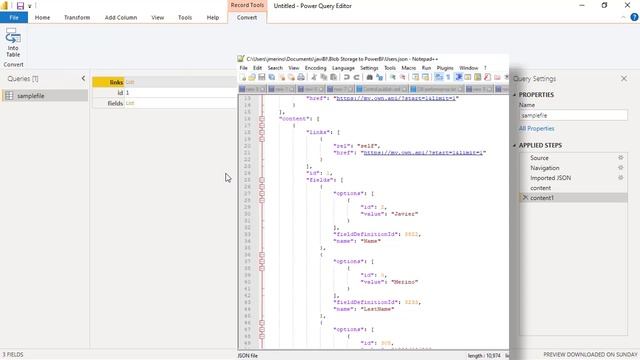
Task: Select the content applied step
Action: [x=540, y=188]
